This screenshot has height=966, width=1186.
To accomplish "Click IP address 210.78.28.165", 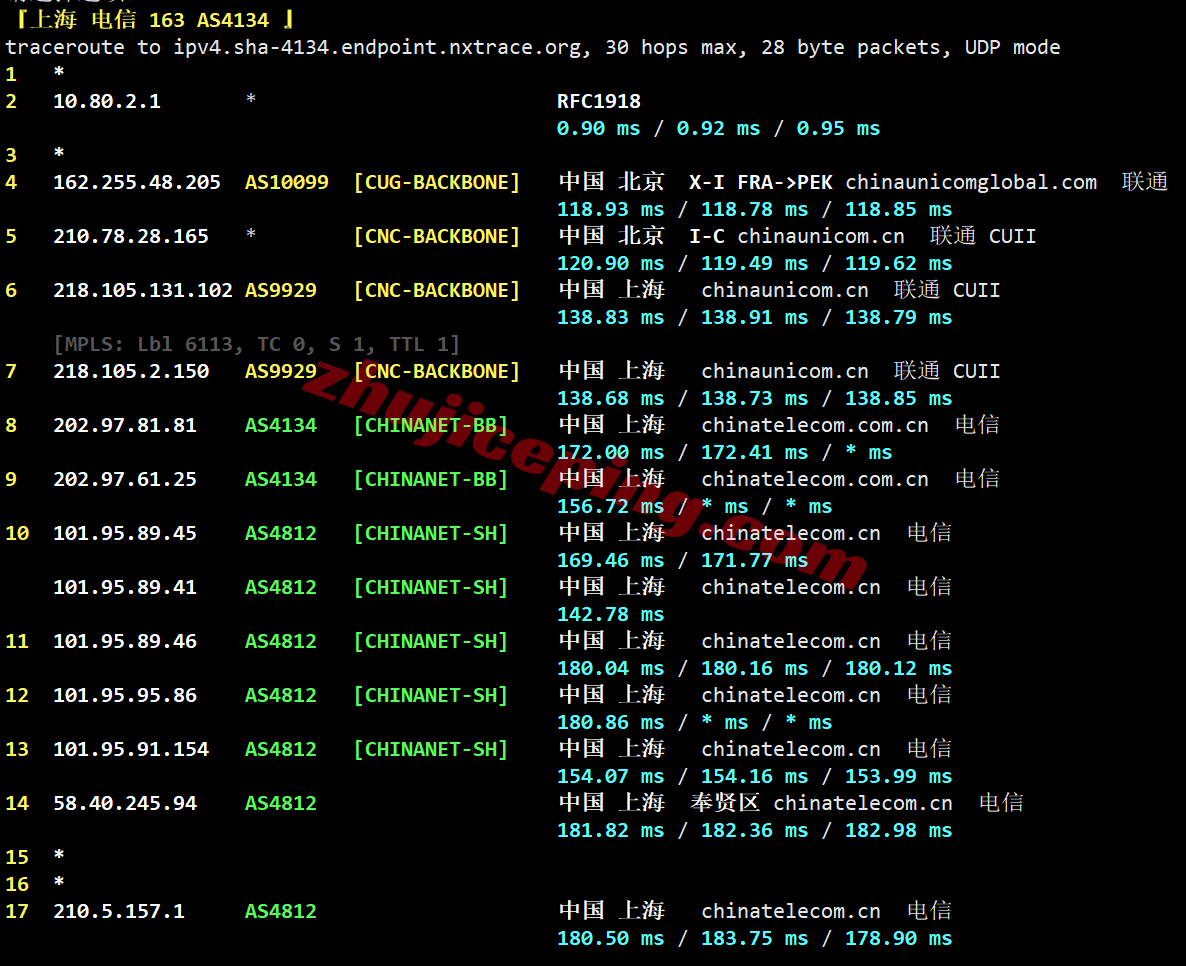I will click(131, 237).
